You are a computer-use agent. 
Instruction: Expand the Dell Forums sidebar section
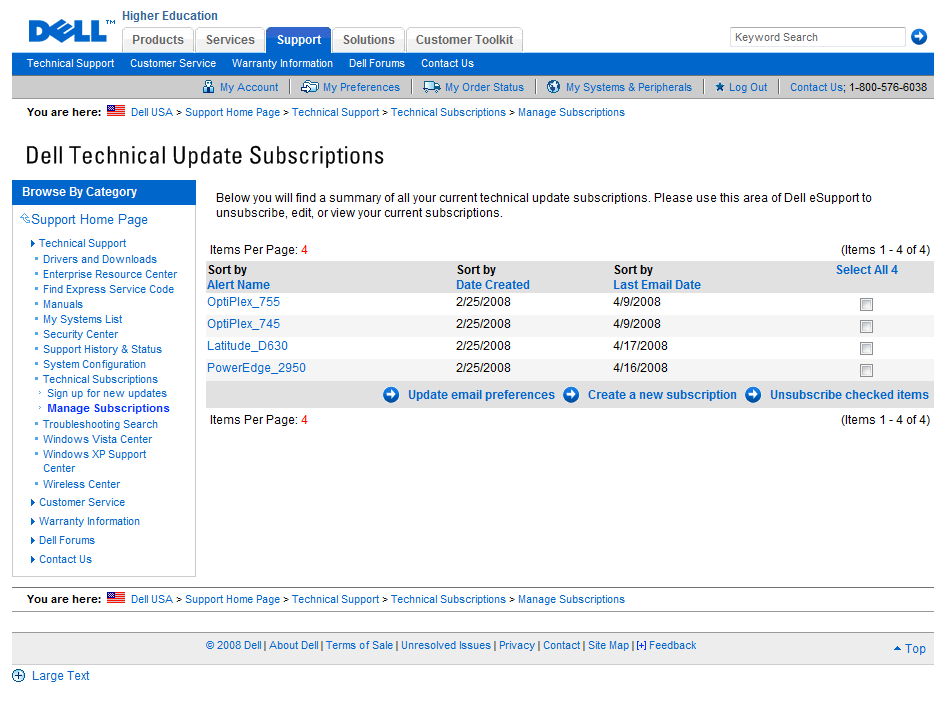point(33,540)
